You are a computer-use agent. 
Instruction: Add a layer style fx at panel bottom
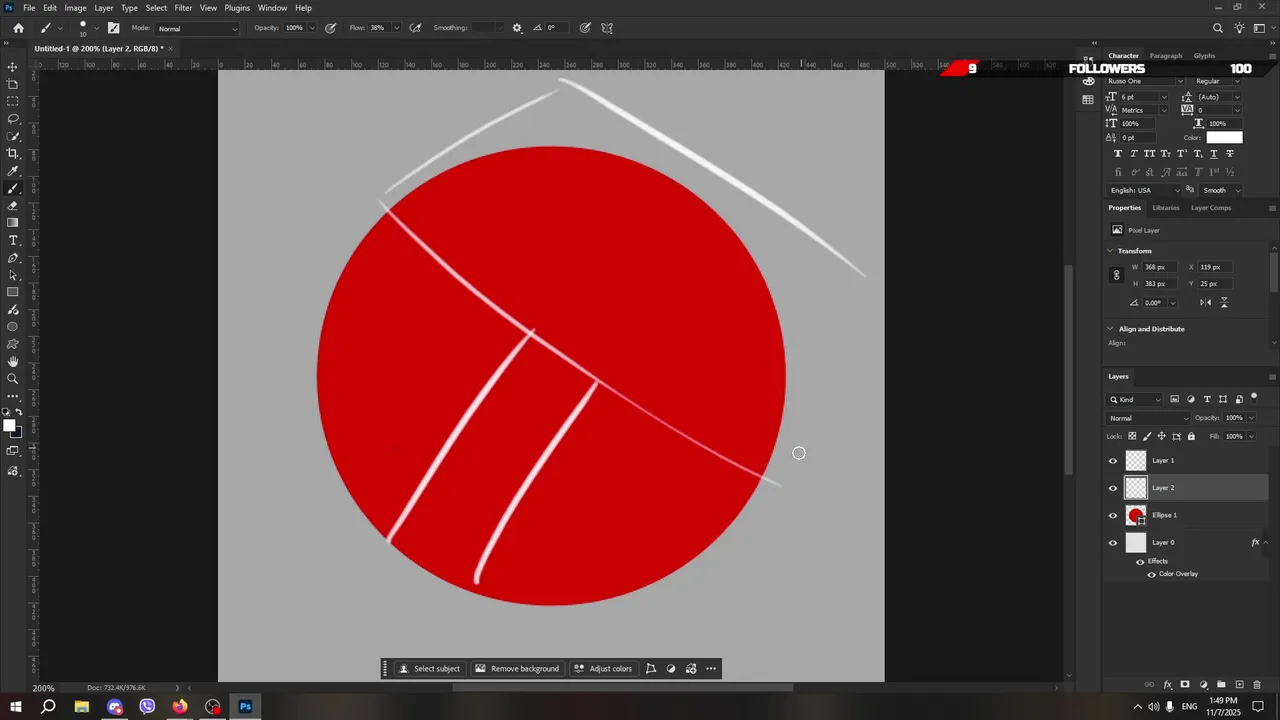click(1167, 685)
